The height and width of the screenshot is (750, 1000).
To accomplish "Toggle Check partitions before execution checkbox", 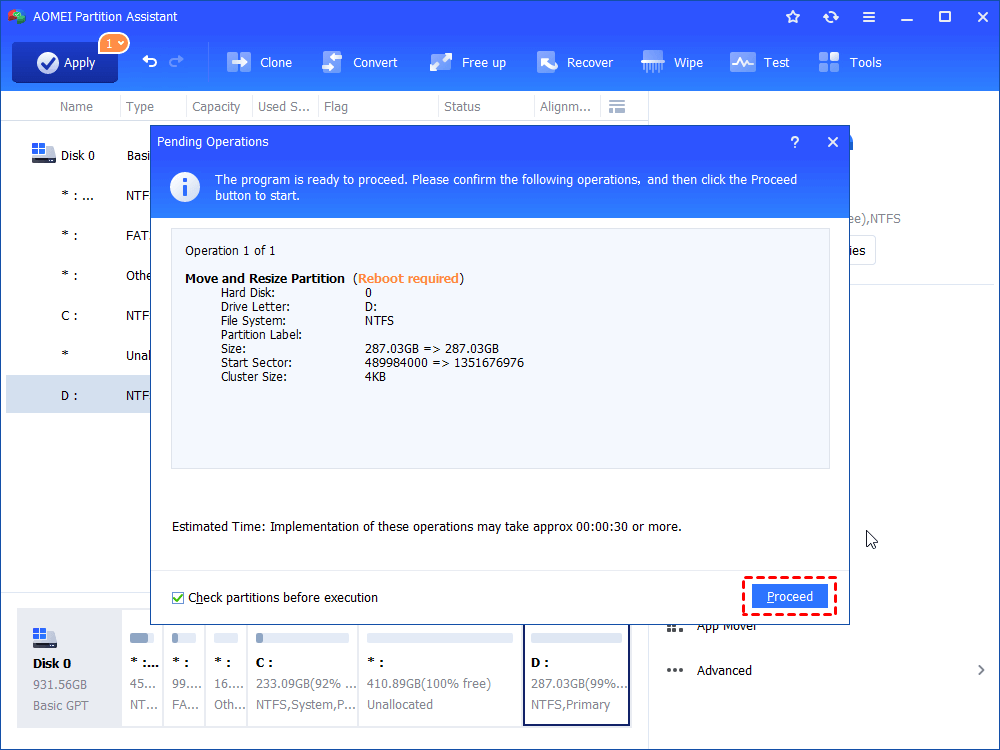I will (178, 598).
